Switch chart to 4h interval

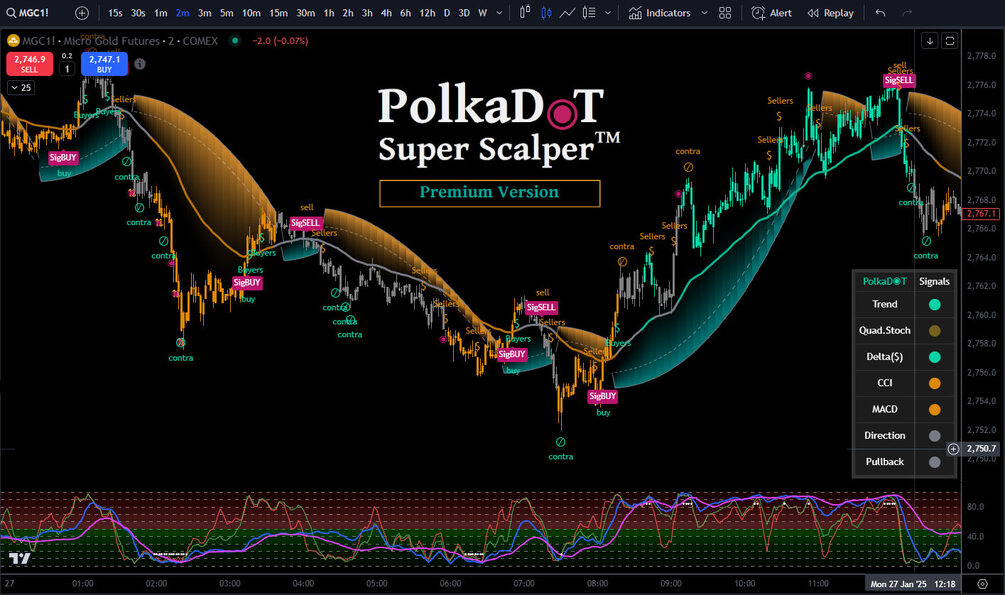386,13
